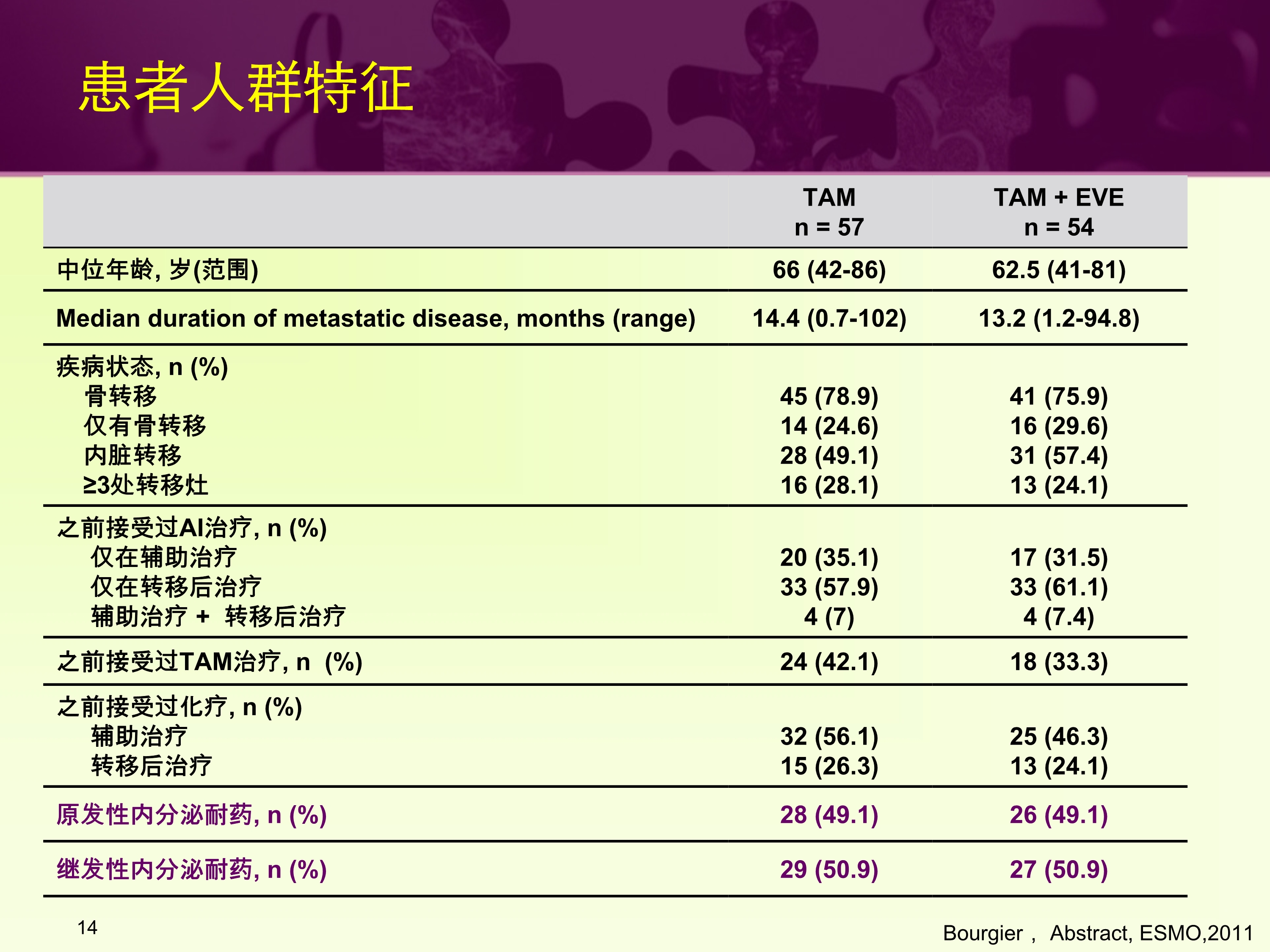The width and height of the screenshot is (1270, 952).
Task: Click the row label 仅在转移后治疗
Action: click(176, 587)
